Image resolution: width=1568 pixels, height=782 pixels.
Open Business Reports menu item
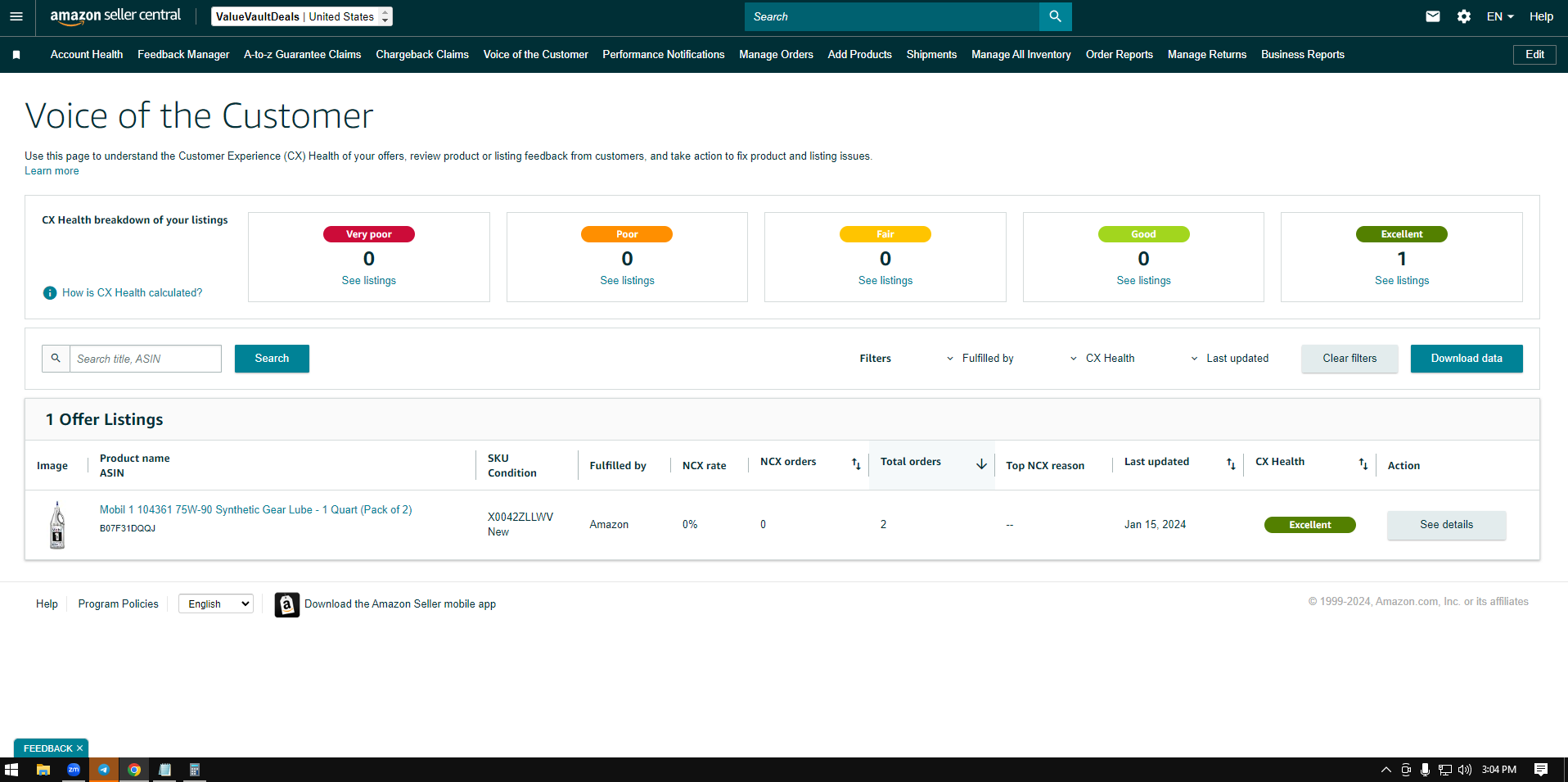pos(1303,55)
